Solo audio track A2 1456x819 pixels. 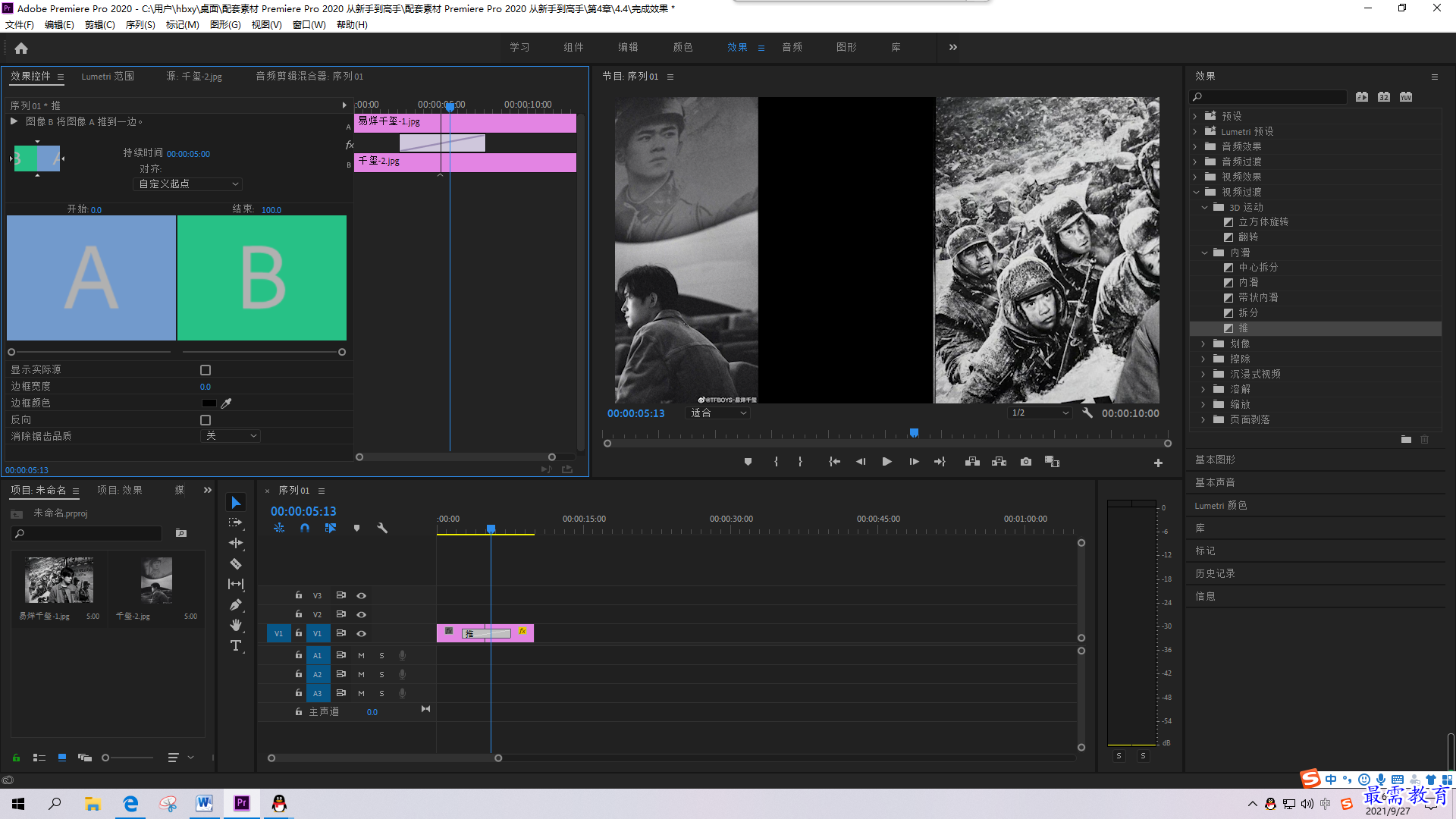tap(381, 675)
